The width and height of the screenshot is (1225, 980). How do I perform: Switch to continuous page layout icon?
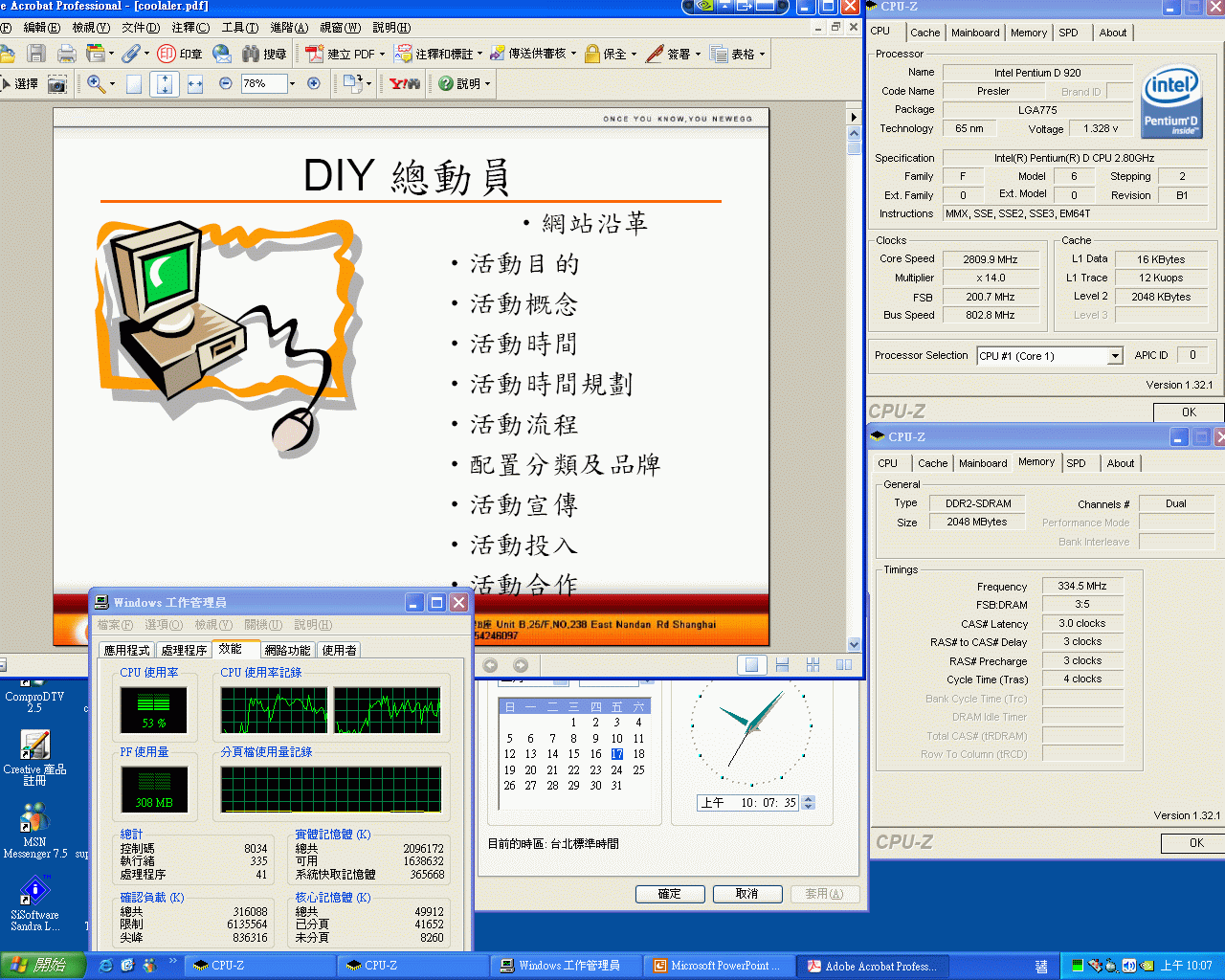point(782,665)
